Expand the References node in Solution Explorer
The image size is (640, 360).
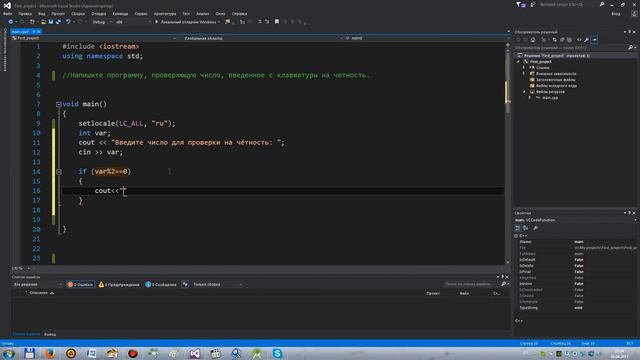click(x=524, y=68)
